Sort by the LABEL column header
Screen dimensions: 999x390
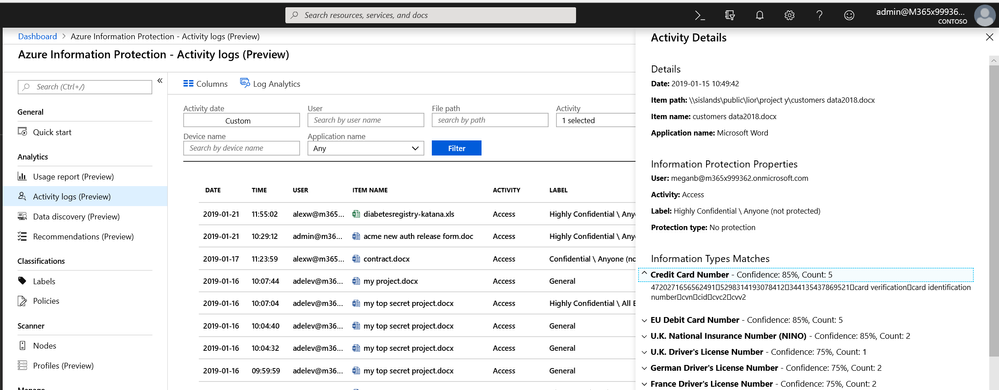559,190
